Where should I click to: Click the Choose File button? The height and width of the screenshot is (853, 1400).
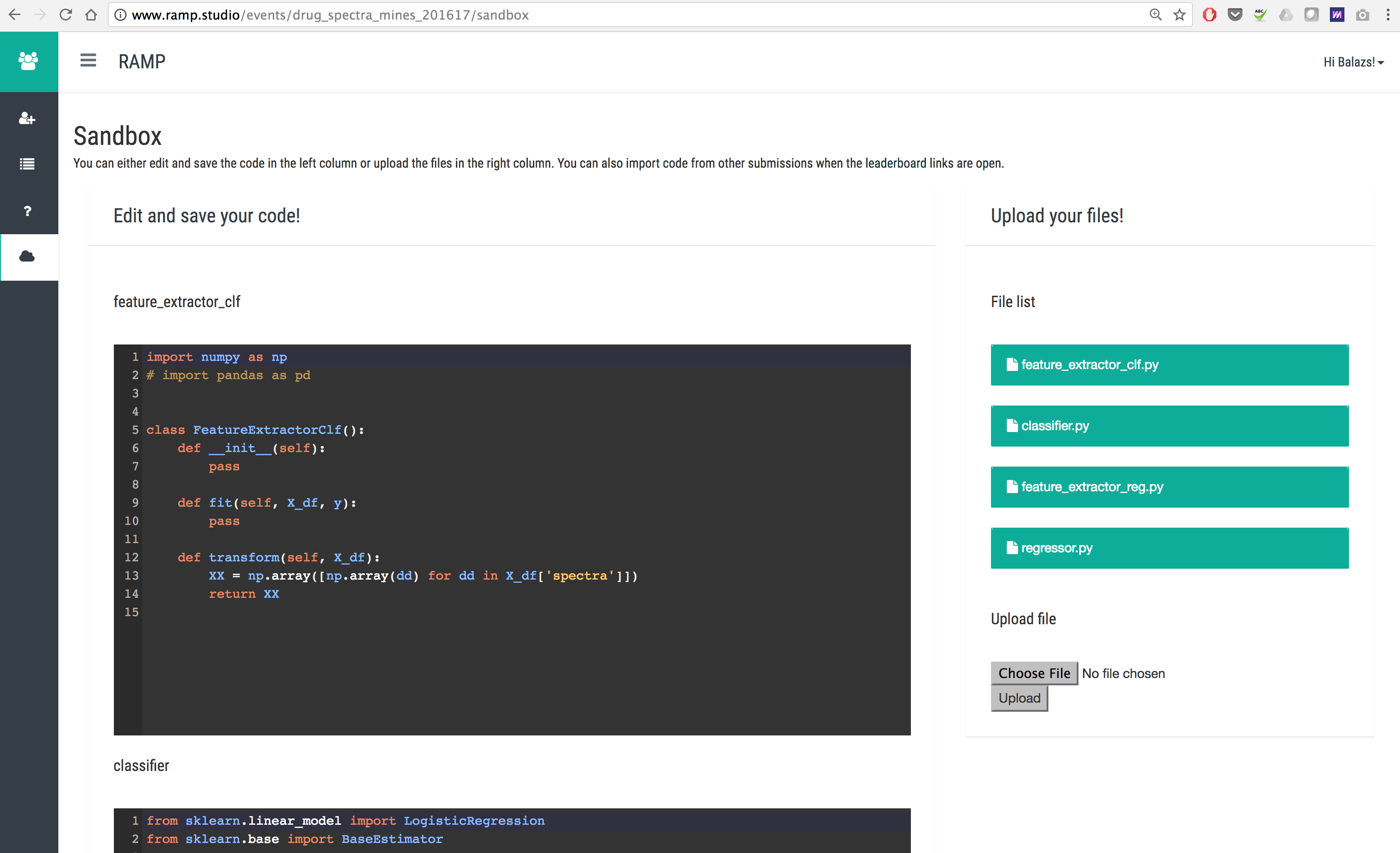pyautogui.click(x=1033, y=673)
